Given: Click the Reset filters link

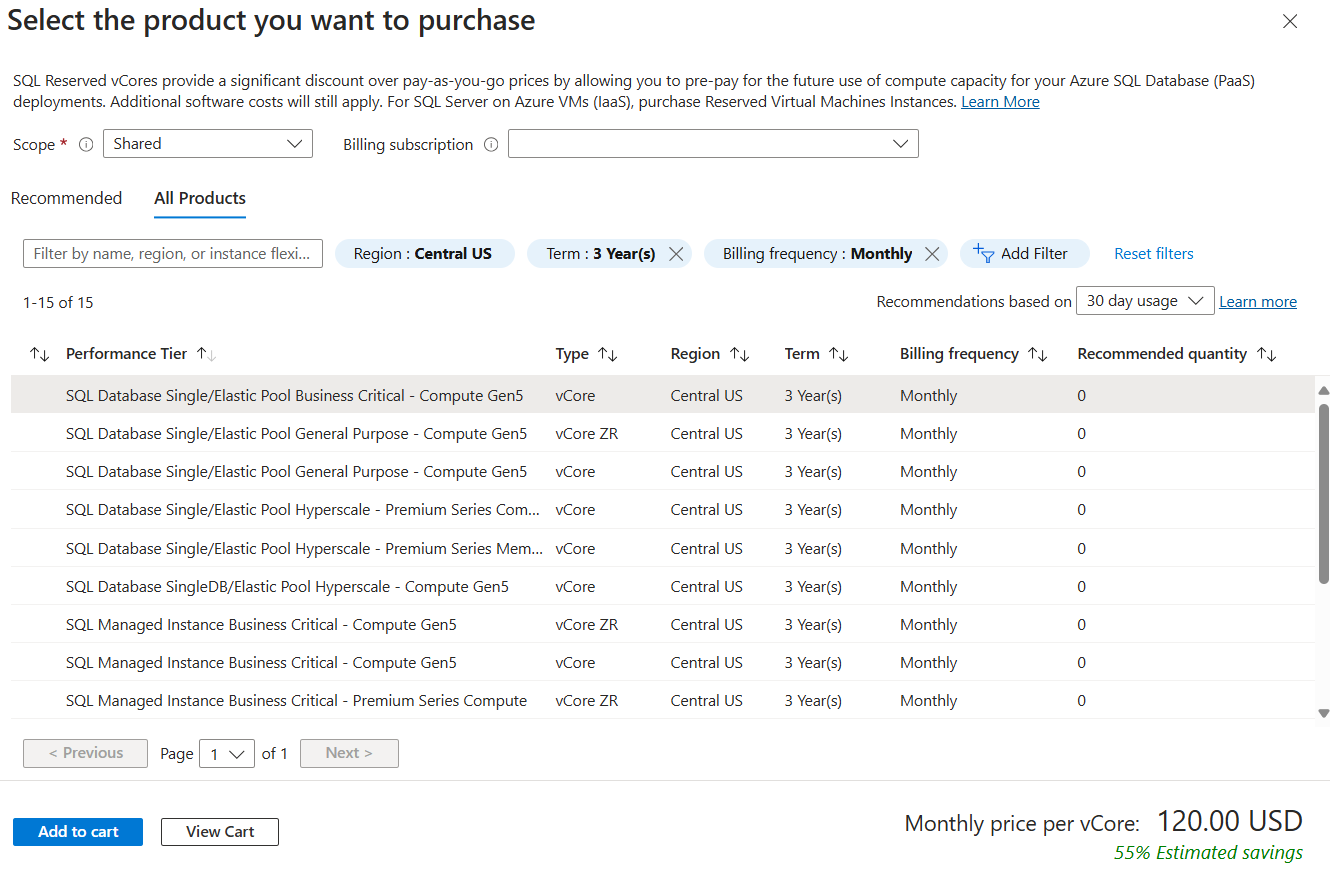Looking at the screenshot, I should click(x=1153, y=253).
